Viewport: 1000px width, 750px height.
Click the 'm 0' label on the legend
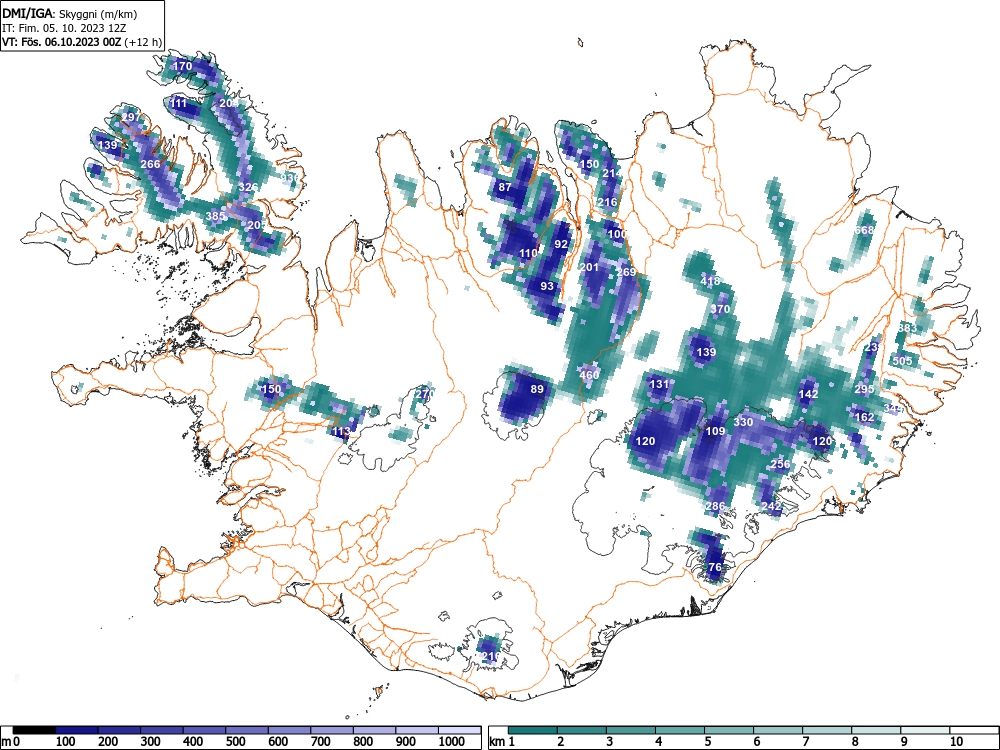tap(11, 741)
